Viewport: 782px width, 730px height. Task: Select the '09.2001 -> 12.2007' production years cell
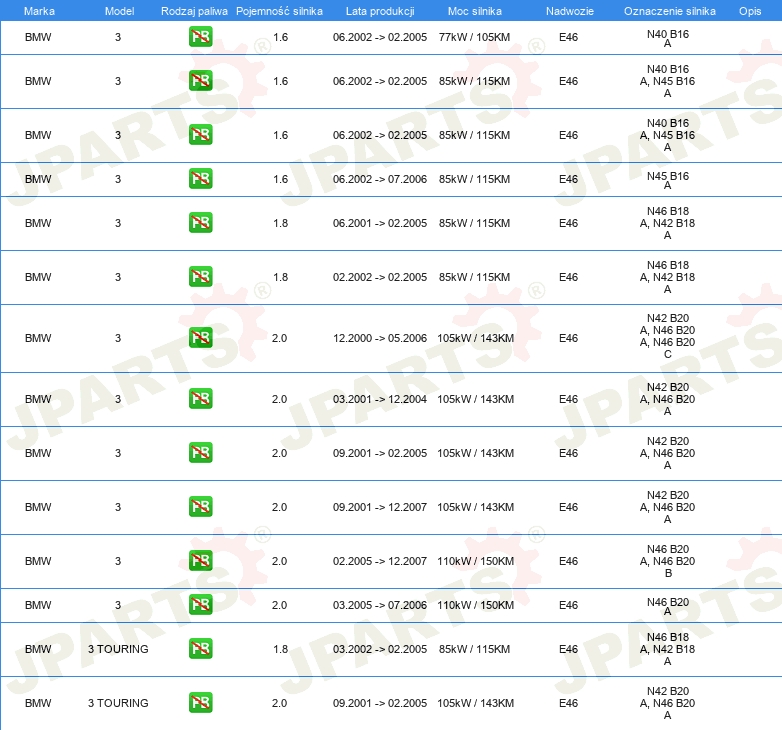point(380,507)
